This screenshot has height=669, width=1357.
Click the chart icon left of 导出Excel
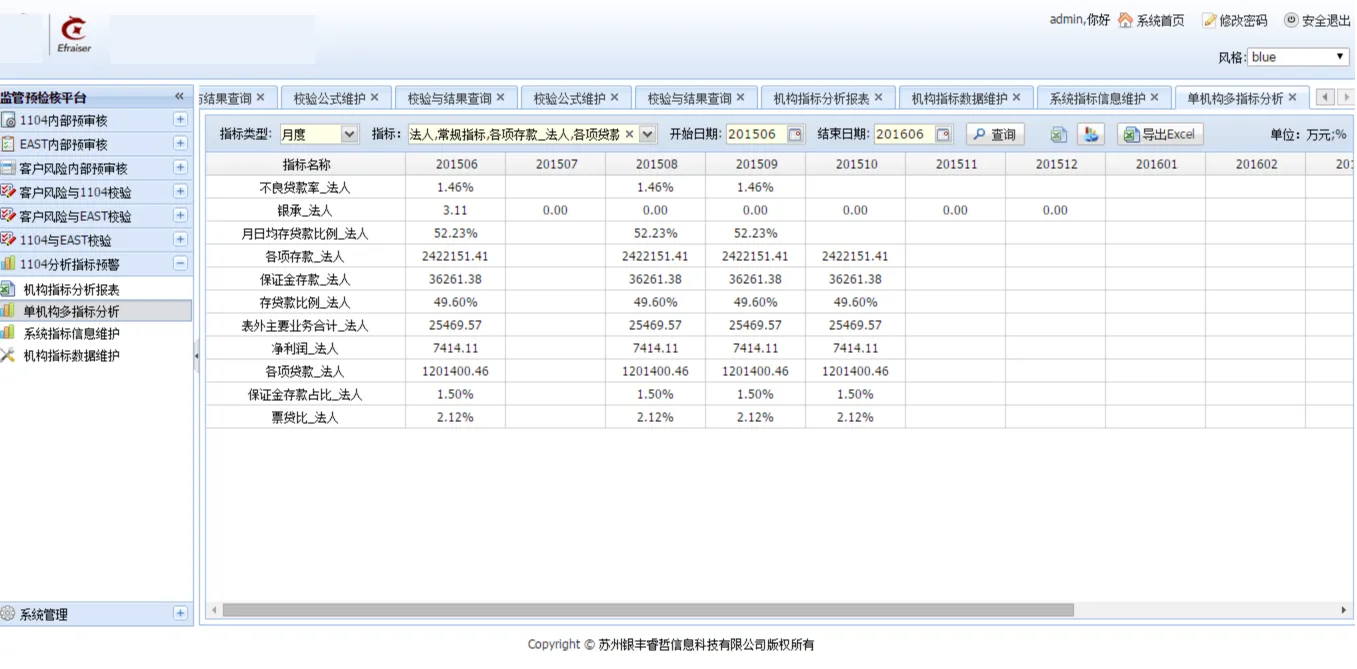(x=1091, y=135)
